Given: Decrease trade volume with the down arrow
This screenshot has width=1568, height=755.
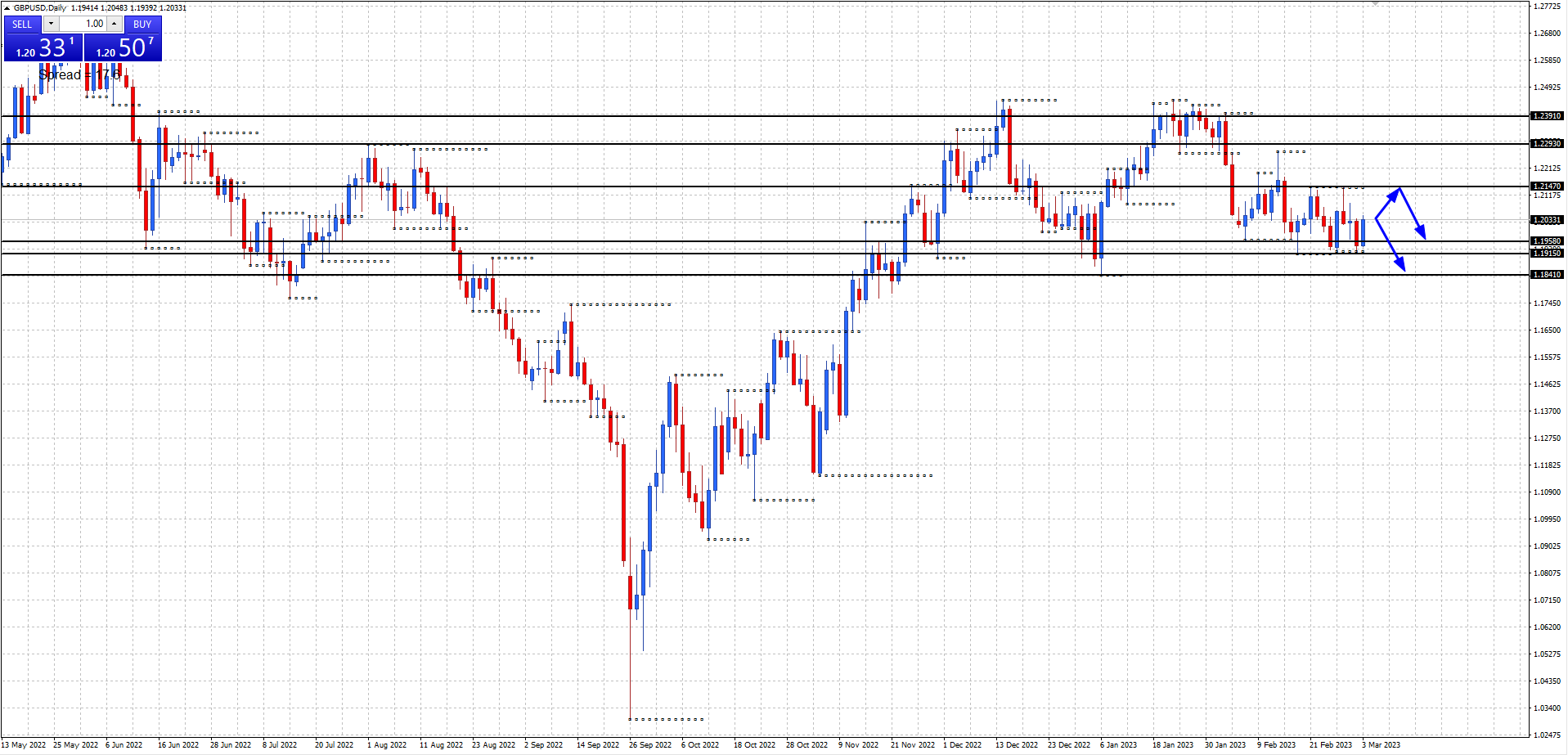Looking at the screenshot, I should [51, 24].
